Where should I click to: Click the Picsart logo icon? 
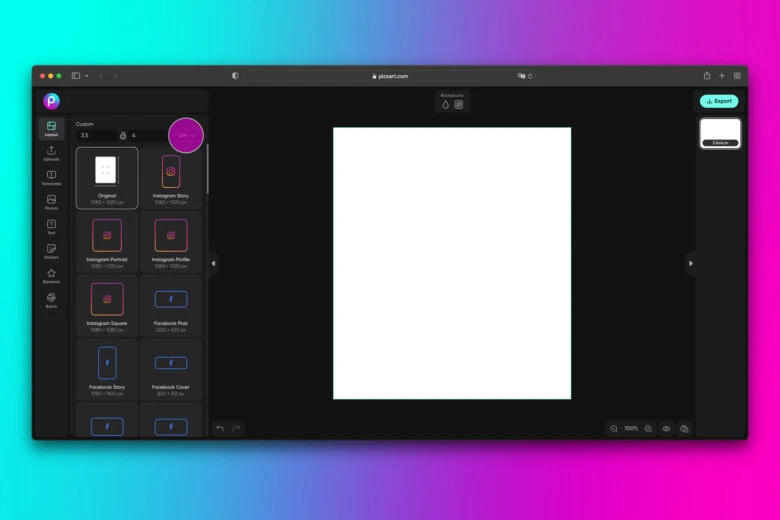pos(51,101)
